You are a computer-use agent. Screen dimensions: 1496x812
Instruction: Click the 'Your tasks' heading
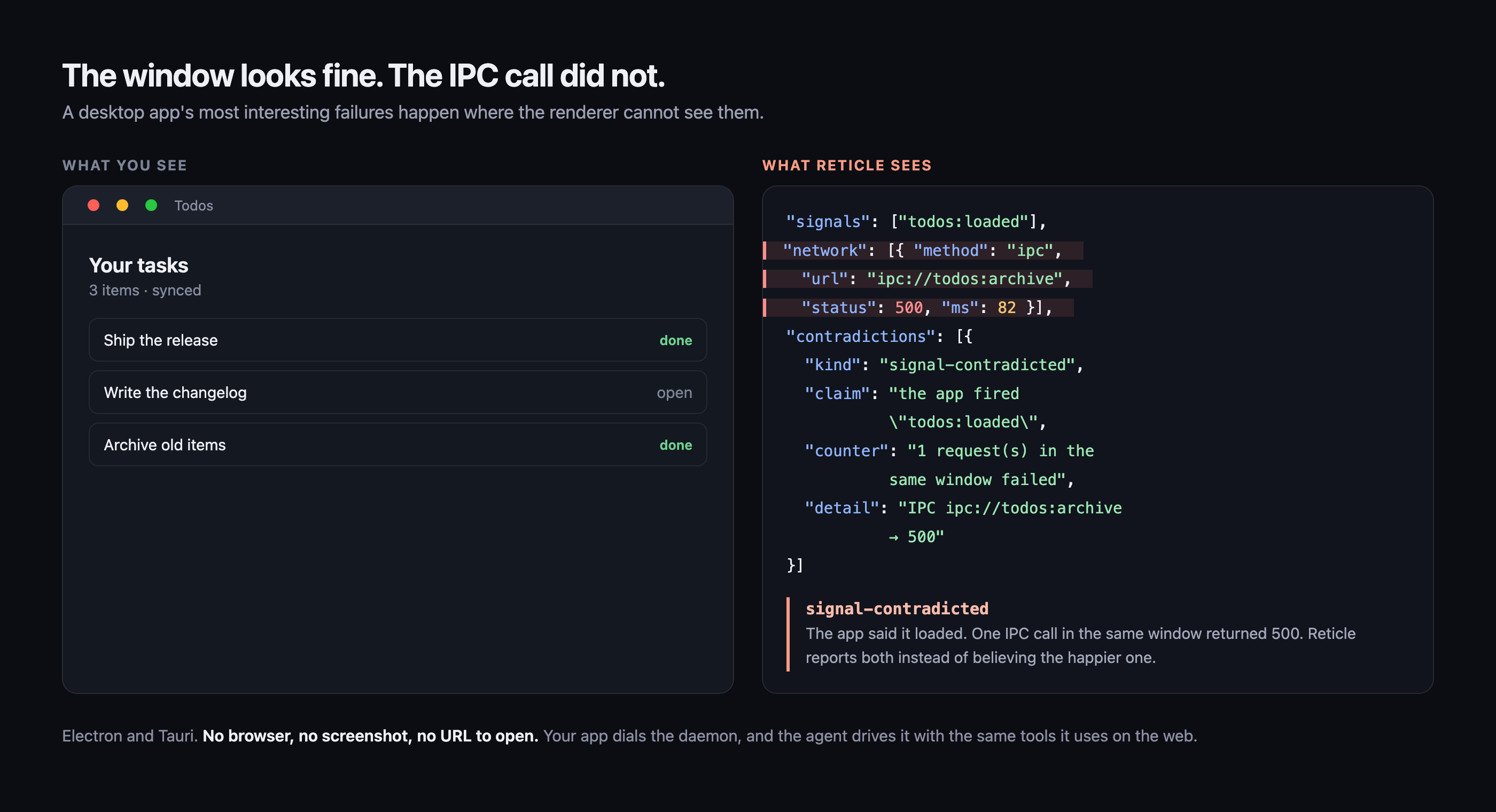[138, 266]
